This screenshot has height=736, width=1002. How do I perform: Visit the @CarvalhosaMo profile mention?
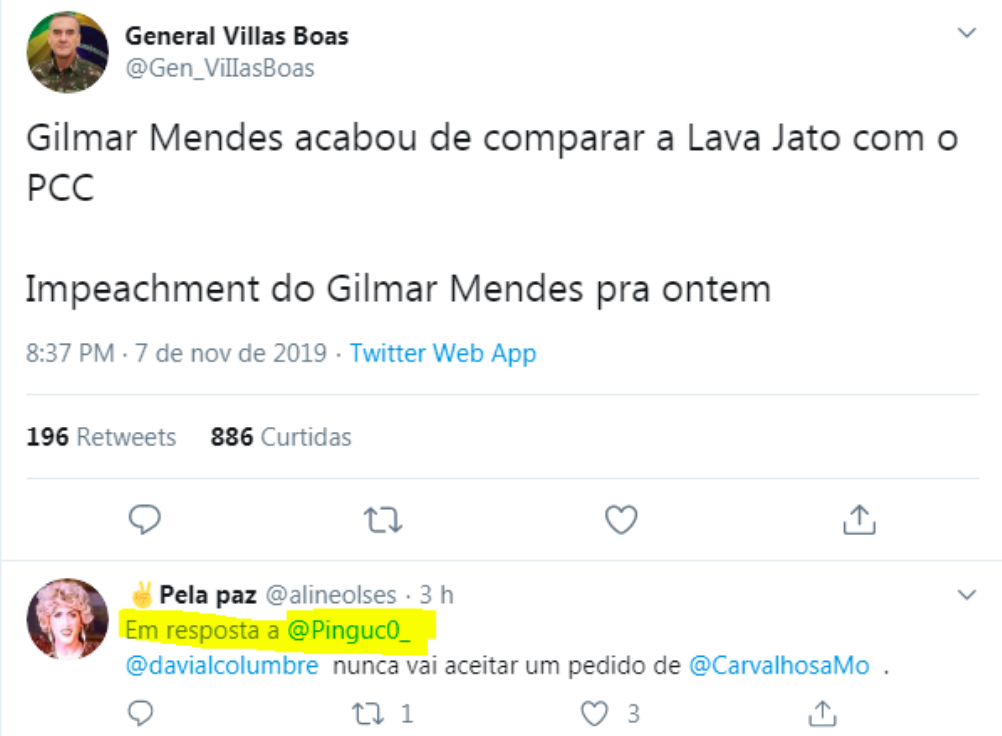[780, 666]
